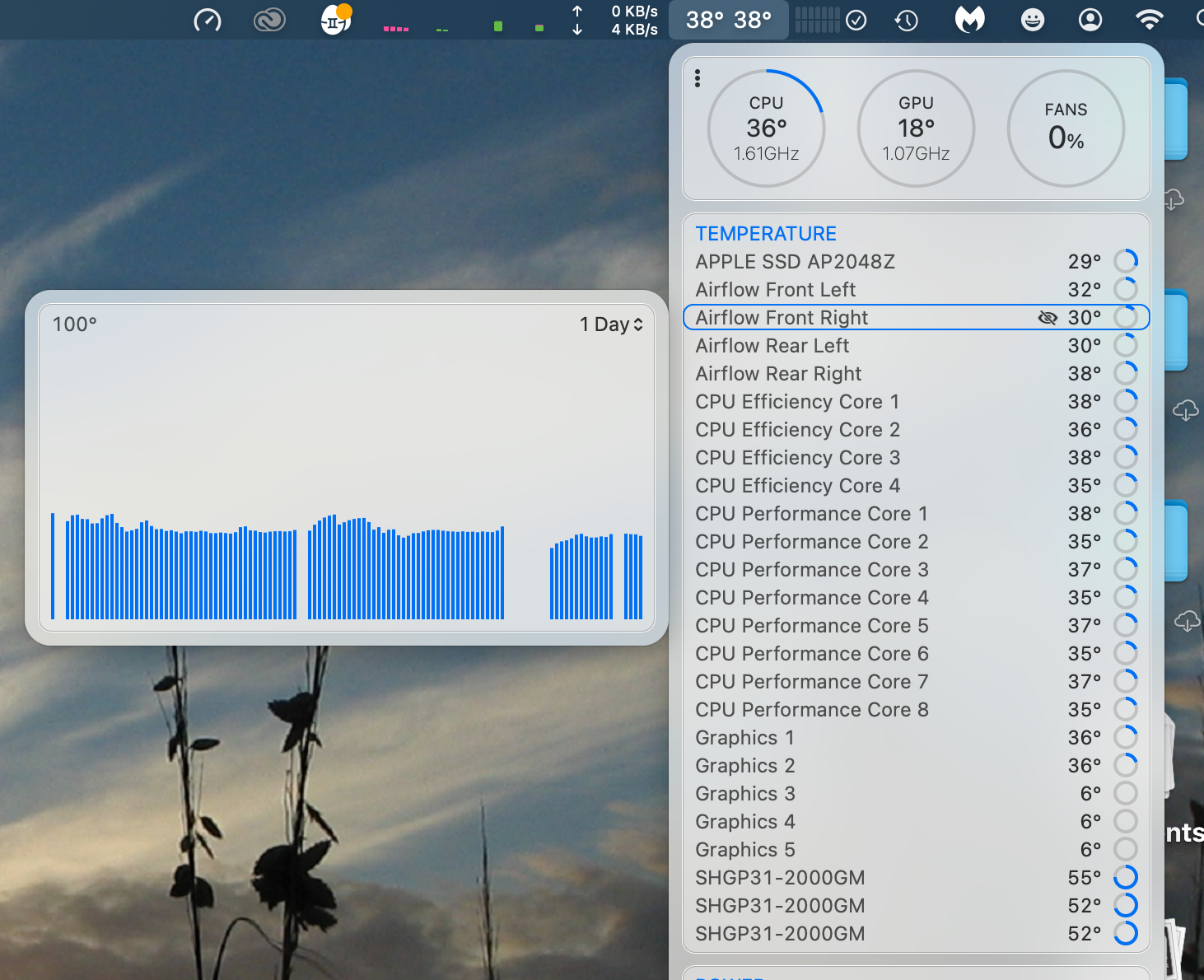Click the checkmark circle menu bar icon

(856, 20)
